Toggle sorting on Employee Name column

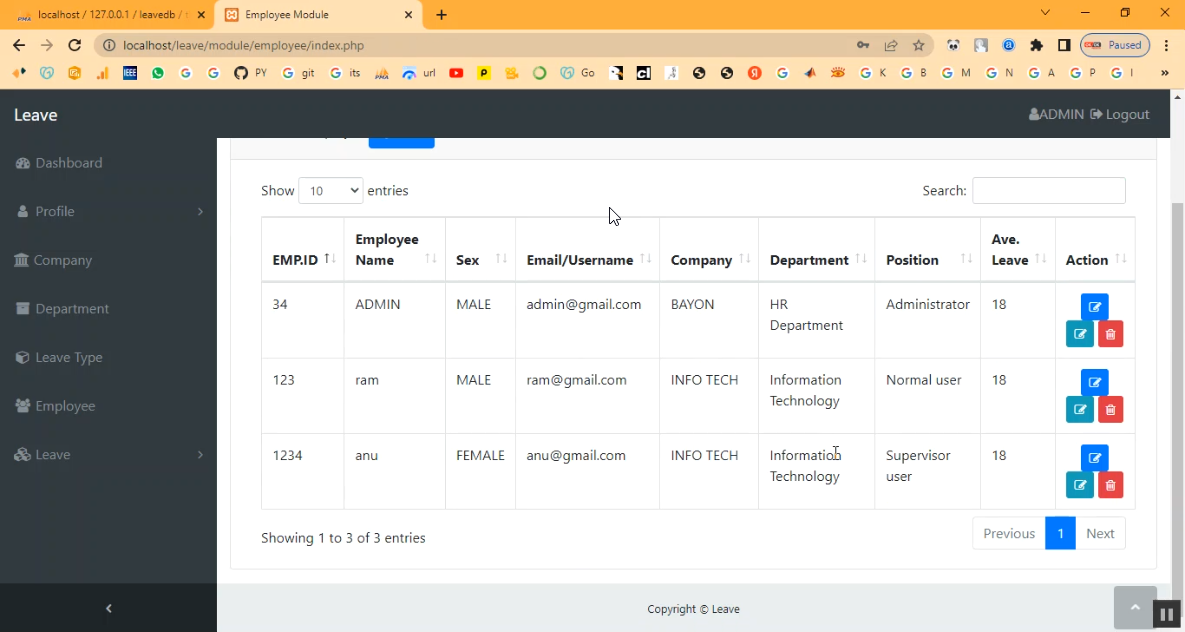[394, 250]
